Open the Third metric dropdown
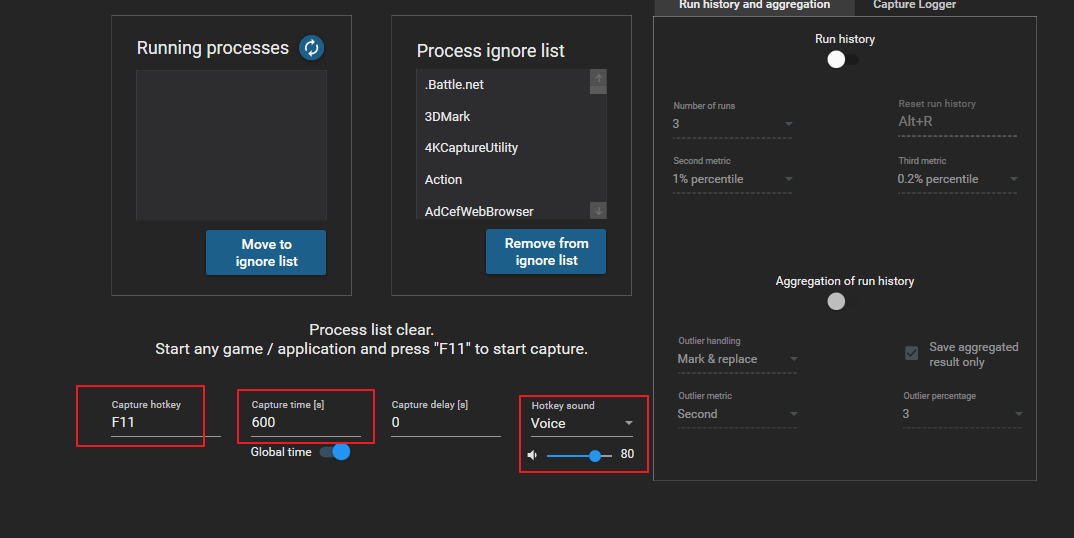Viewport: 1074px width, 538px height. (x=957, y=179)
